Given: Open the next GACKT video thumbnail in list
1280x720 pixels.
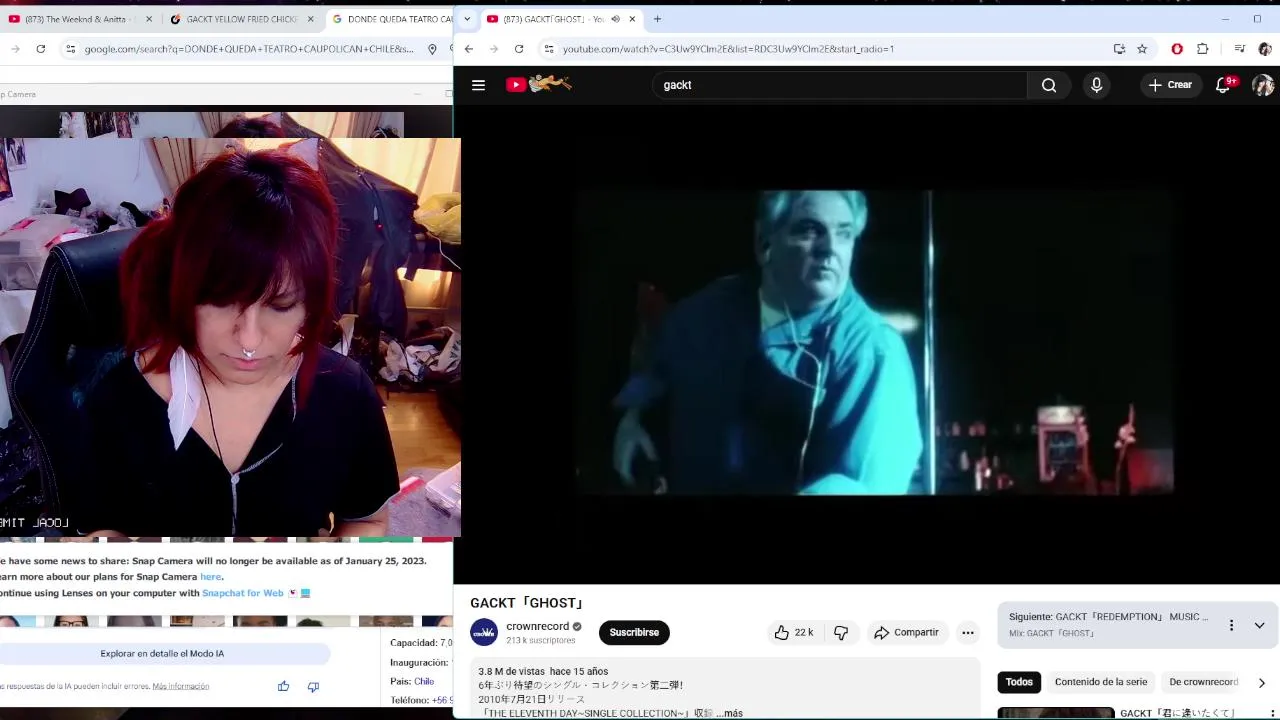Looking at the screenshot, I should (1055, 713).
